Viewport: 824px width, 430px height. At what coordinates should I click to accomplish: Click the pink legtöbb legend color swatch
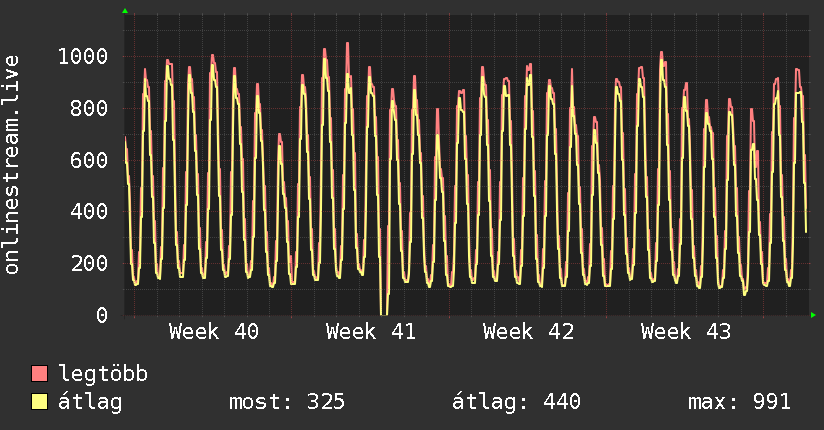click(39, 373)
